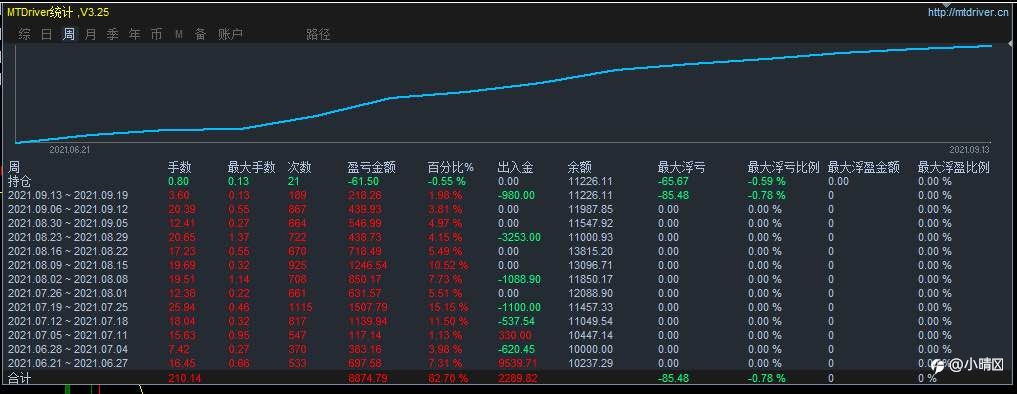Select the row 2021.07.19 ~ 2021.07.25
Viewport: 1017px width, 394px height.
click(508, 307)
